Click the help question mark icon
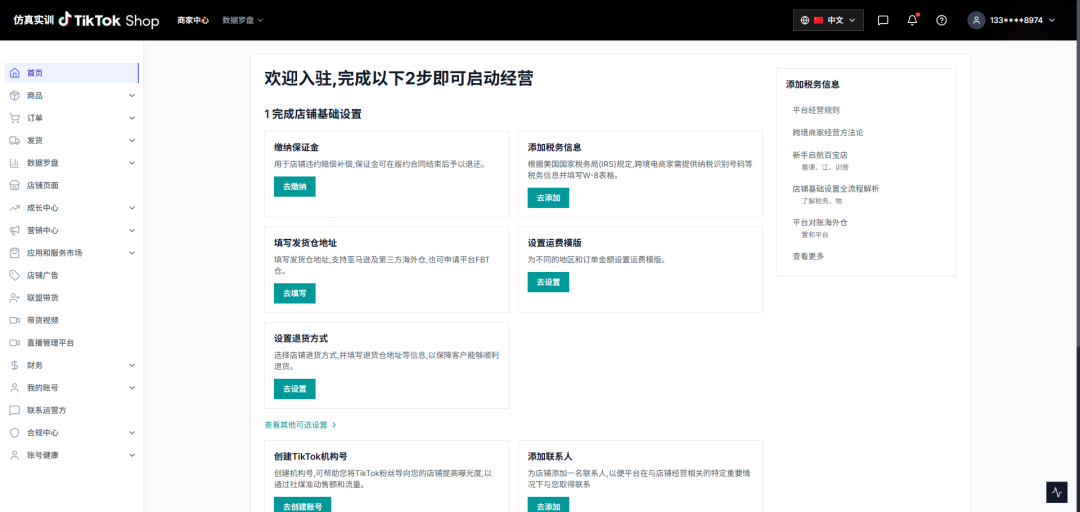This screenshot has height=512, width=1080. [x=941, y=20]
